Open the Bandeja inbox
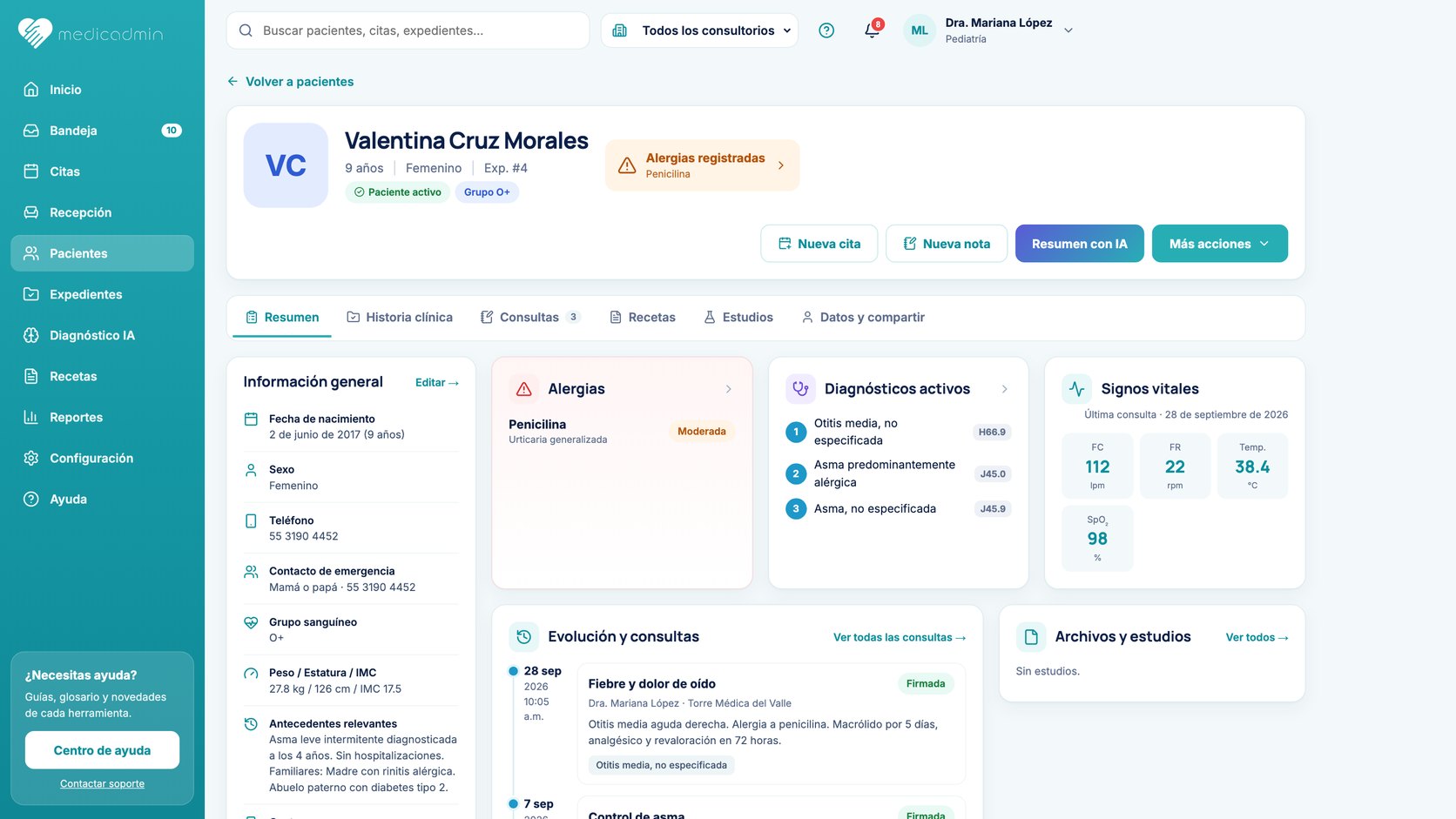 [102, 131]
